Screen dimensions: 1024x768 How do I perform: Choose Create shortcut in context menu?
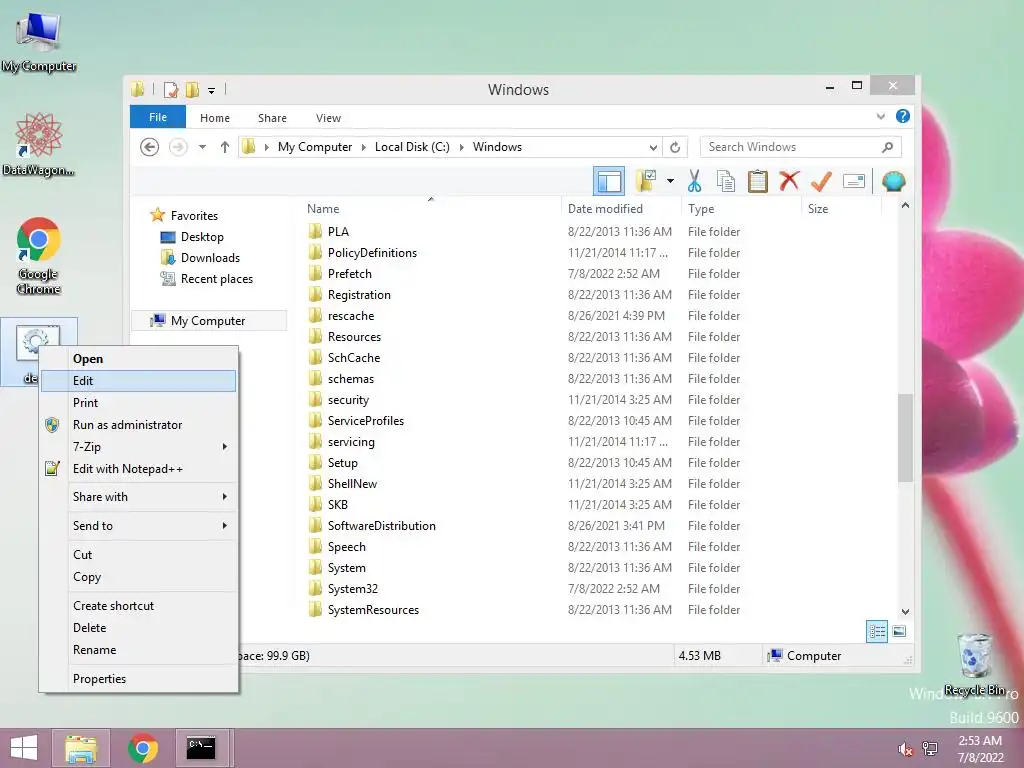tap(138, 605)
